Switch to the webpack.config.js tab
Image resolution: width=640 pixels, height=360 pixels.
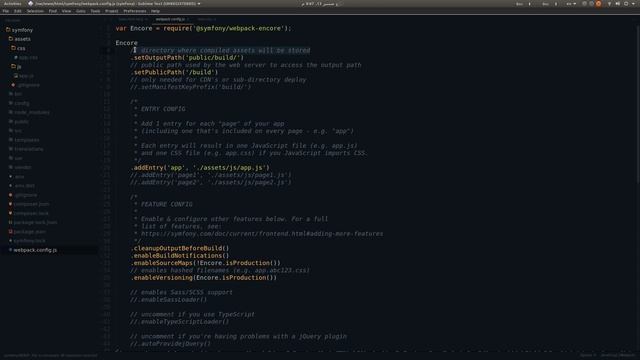170,19
